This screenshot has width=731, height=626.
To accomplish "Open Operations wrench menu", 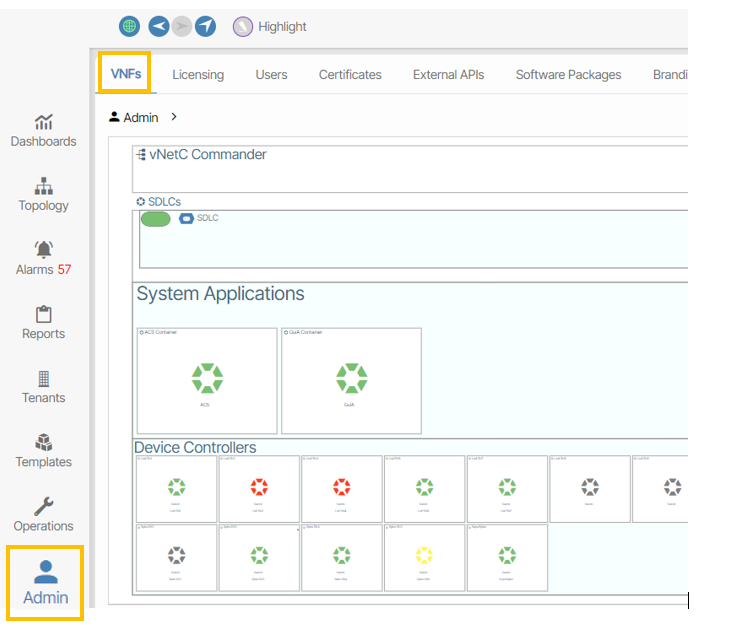I will [x=43, y=514].
